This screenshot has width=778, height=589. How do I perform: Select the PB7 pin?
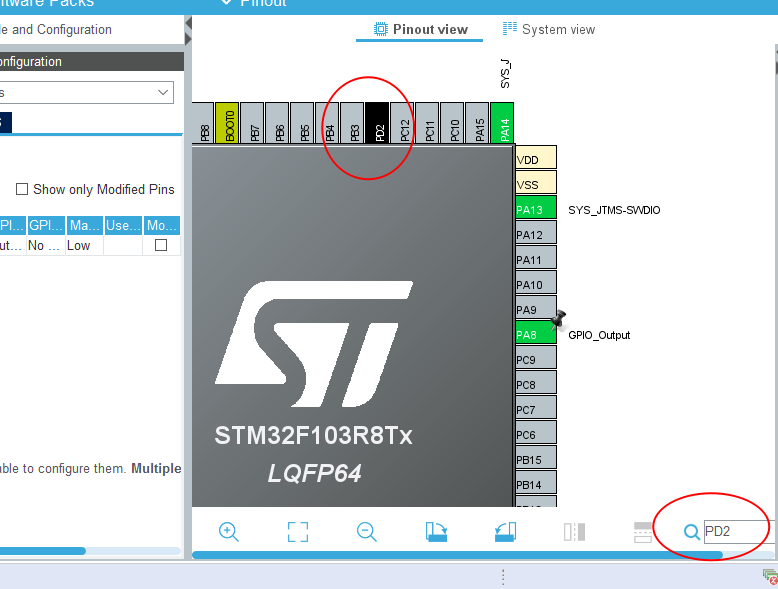point(253,123)
